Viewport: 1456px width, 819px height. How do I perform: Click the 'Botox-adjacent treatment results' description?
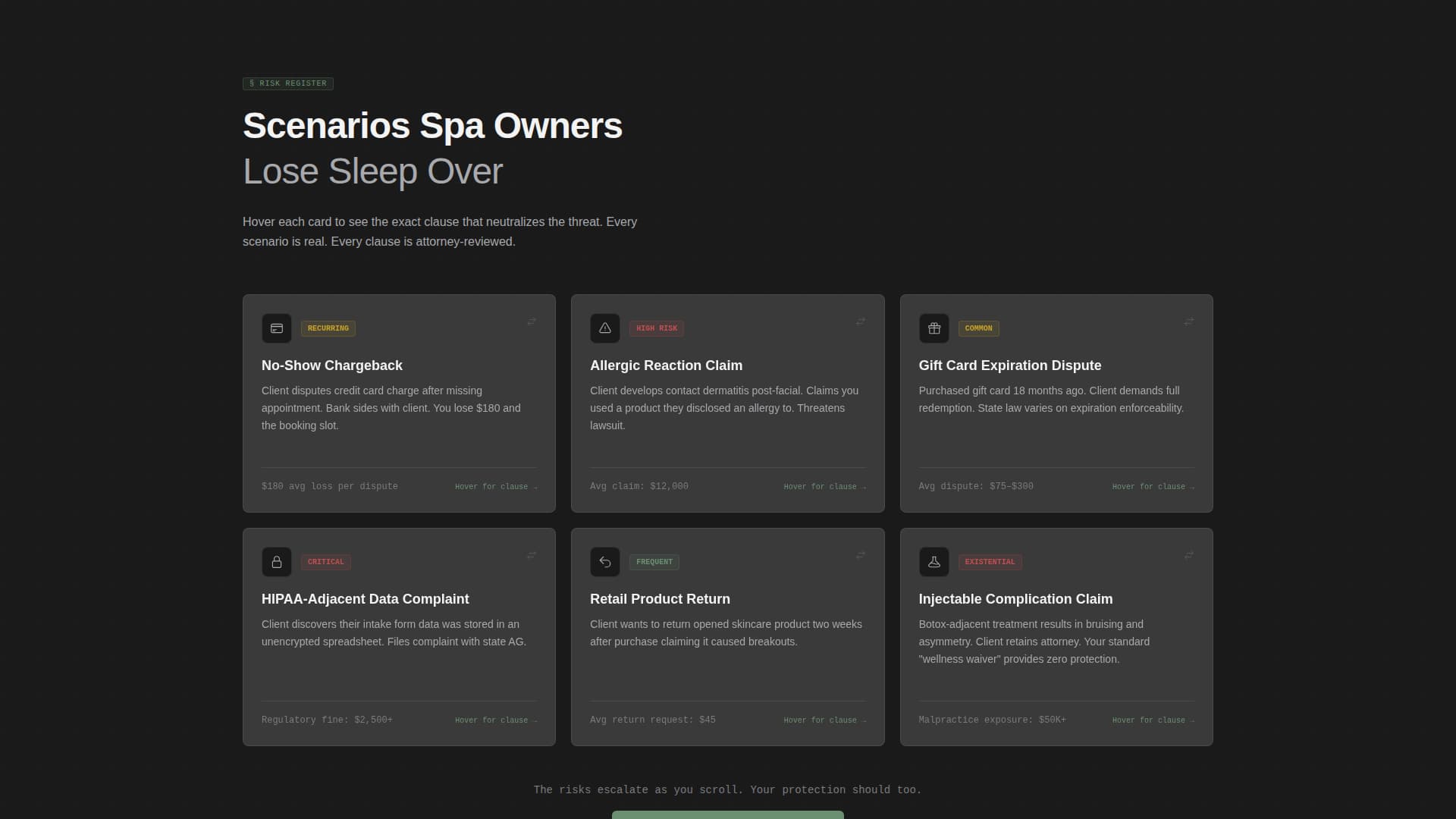point(1034,642)
